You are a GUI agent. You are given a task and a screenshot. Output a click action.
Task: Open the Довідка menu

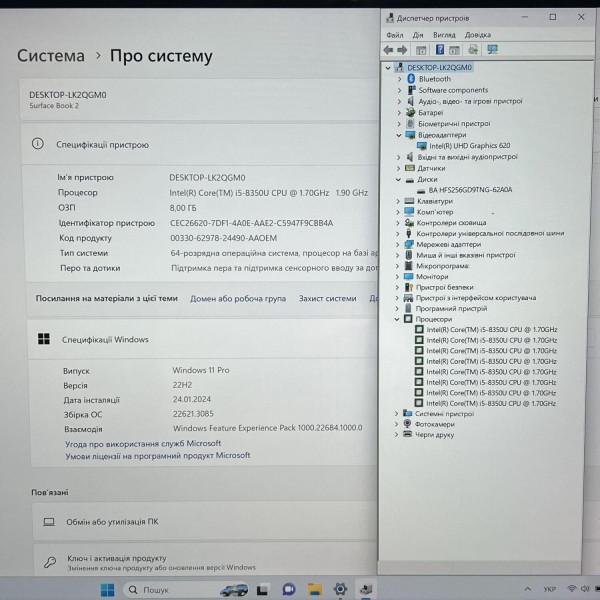pyautogui.click(x=478, y=35)
